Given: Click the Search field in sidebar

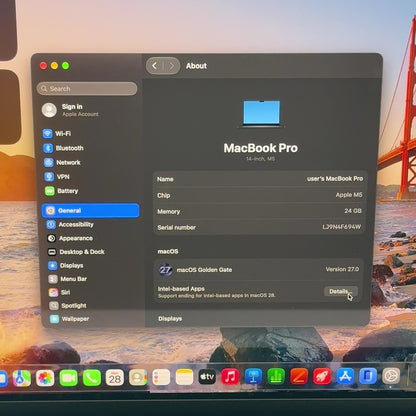Looking at the screenshot, I should point(87,89).
